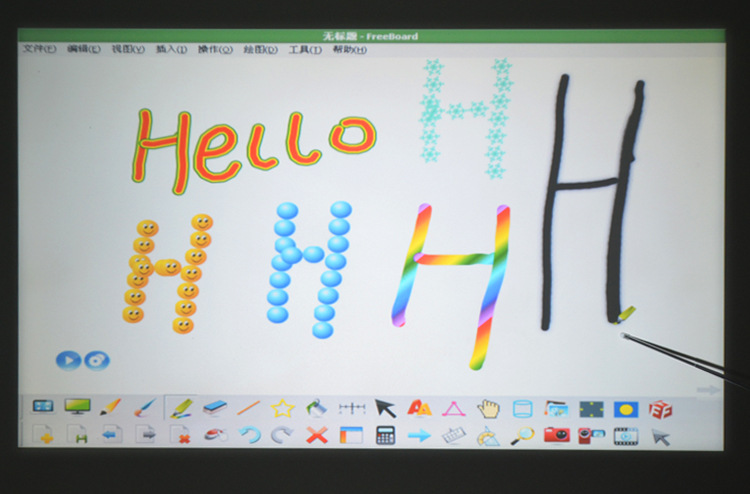
Task: Open the 文件(F) File menu
Action: pos(39,49)
